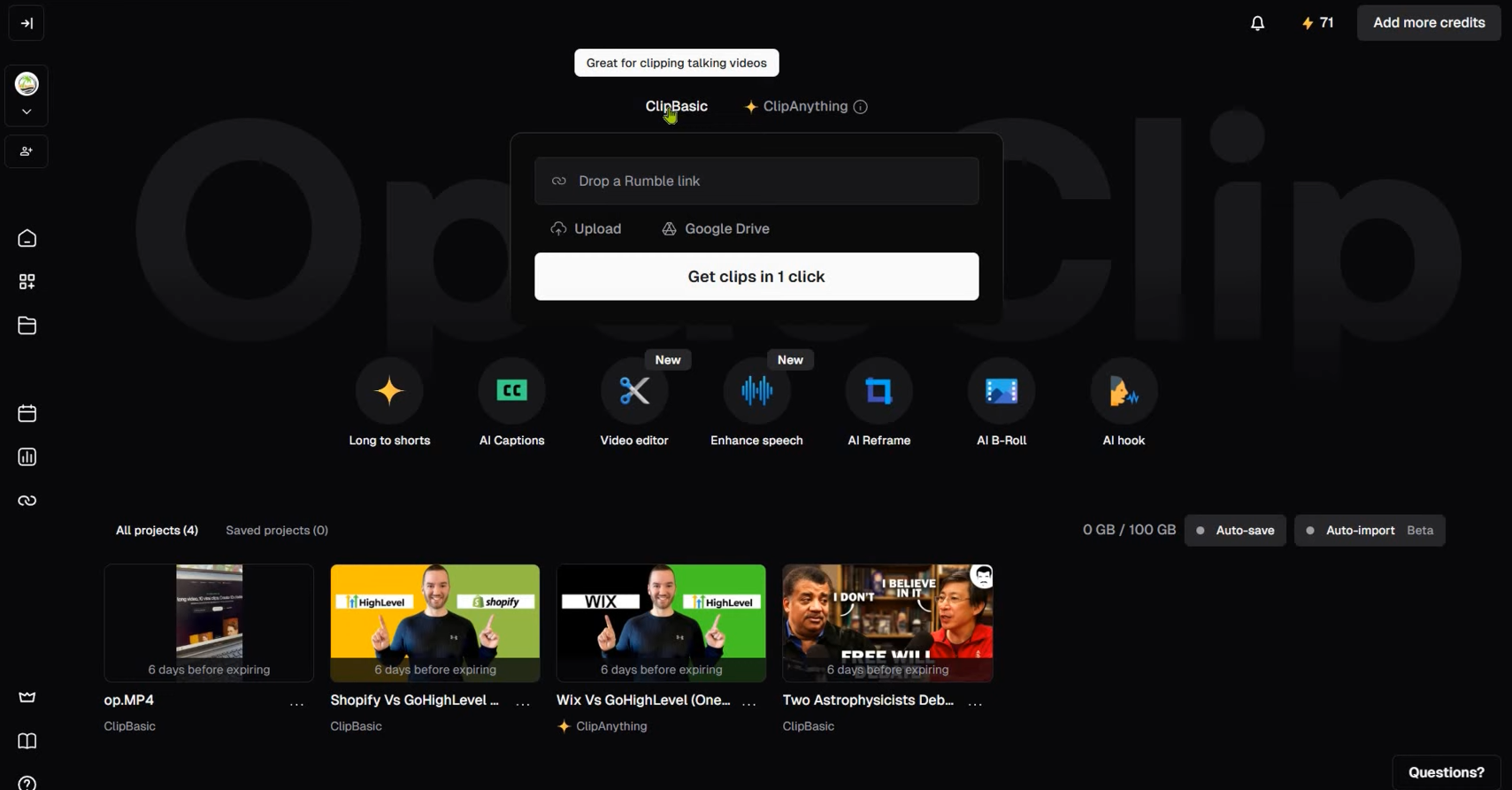Click Upload to add a video file
Image resolution: width=1512 pixels, height=790 pixels.
[586, 229]
